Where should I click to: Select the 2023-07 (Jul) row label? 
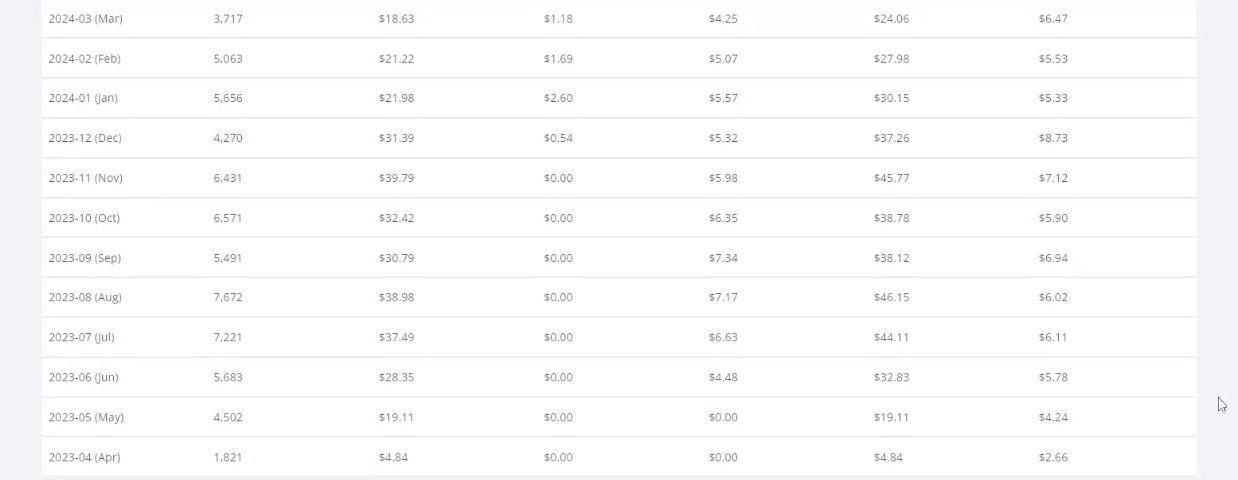82,337
